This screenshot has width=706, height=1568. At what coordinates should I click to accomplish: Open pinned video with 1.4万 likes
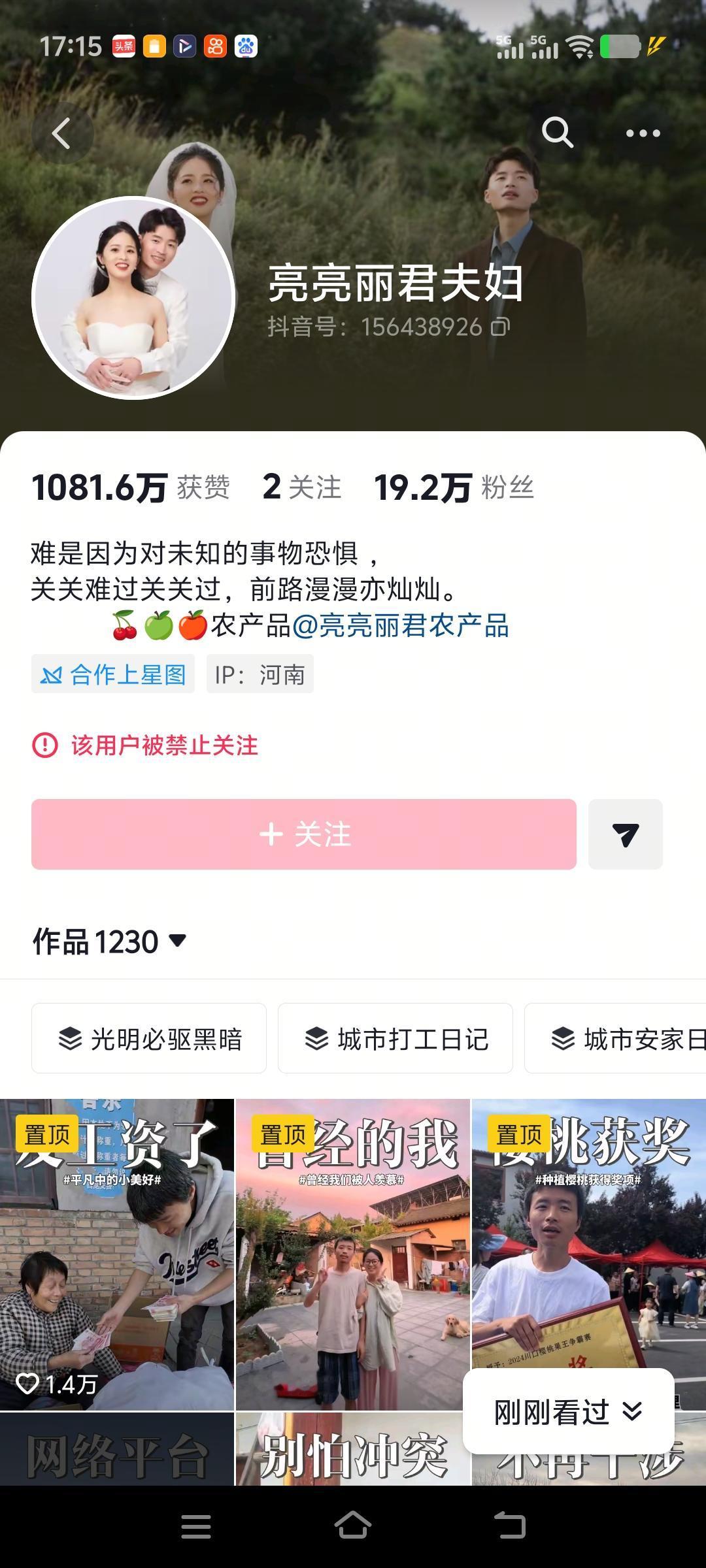(117, 1254)
